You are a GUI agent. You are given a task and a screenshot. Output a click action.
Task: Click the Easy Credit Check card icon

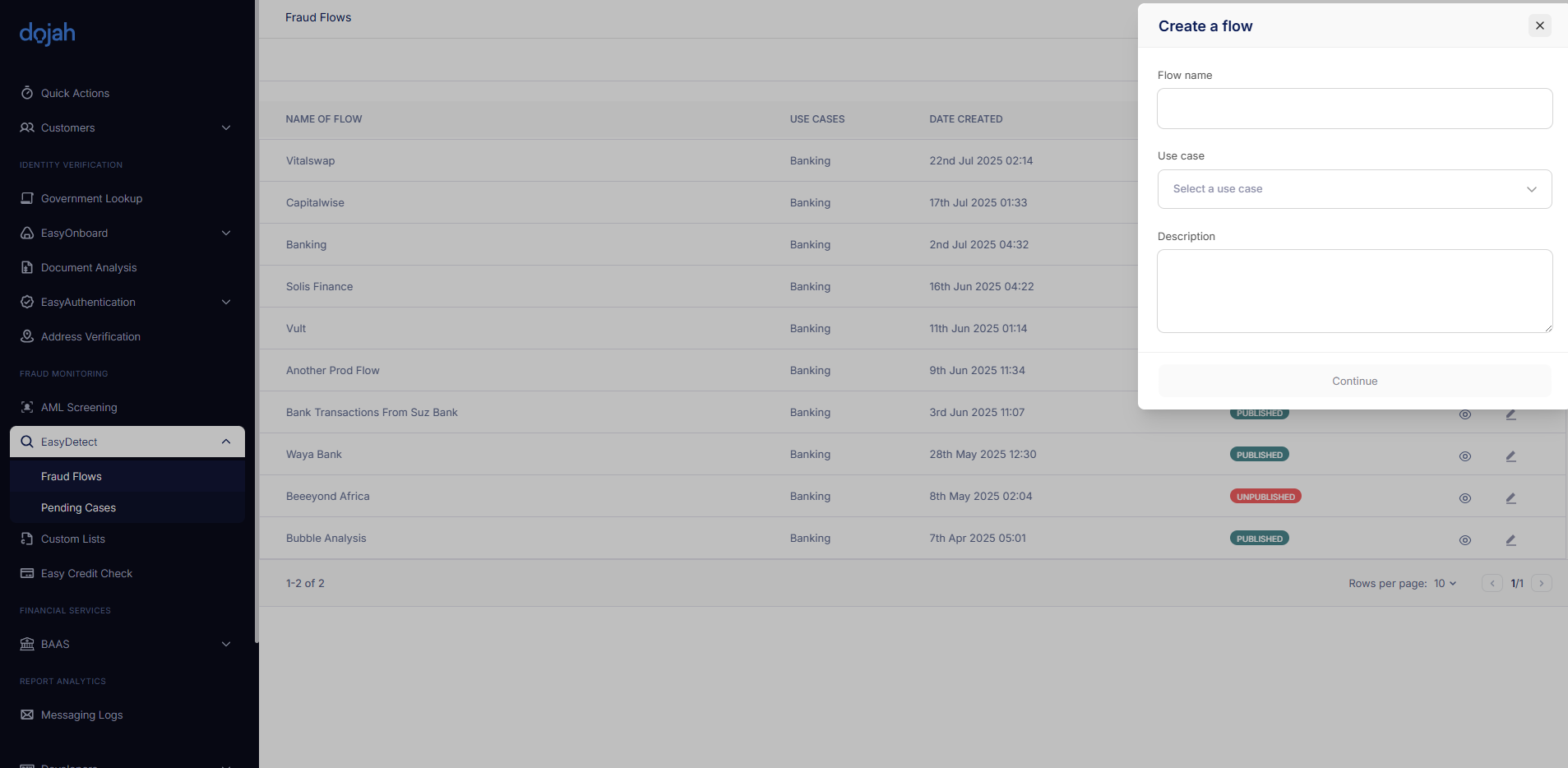pyautogui.click(x=27, y=573)
